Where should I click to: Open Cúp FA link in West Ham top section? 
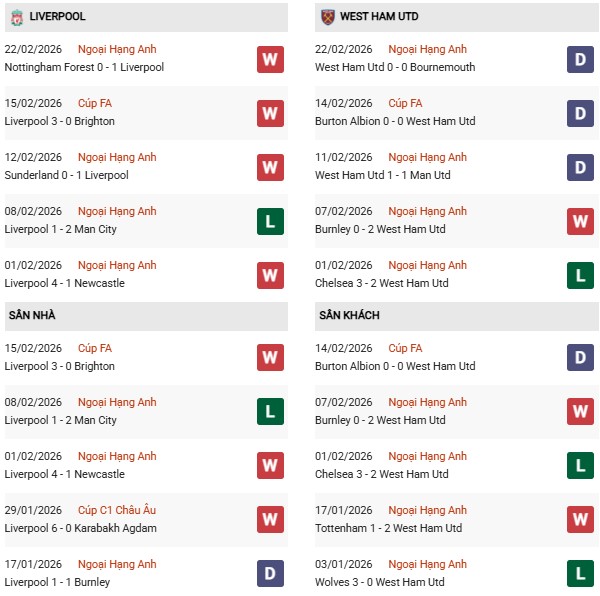pos(405,103)
